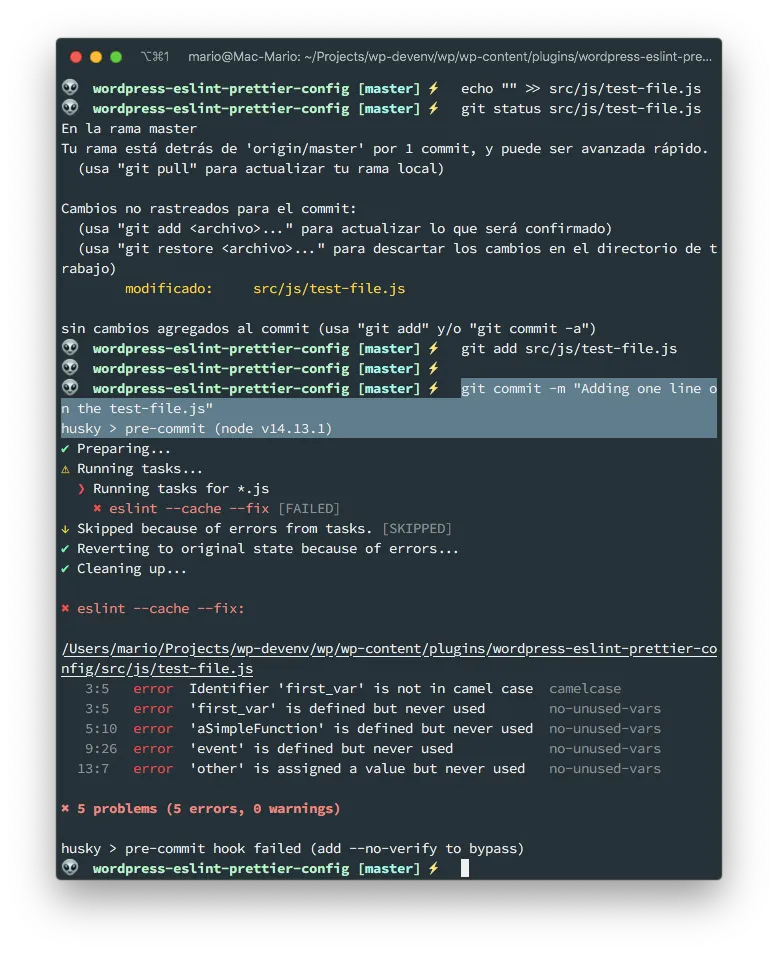Viewport: 778px width, 954px height.
Task: Click the red close window button
Action: tap(76, 57)
